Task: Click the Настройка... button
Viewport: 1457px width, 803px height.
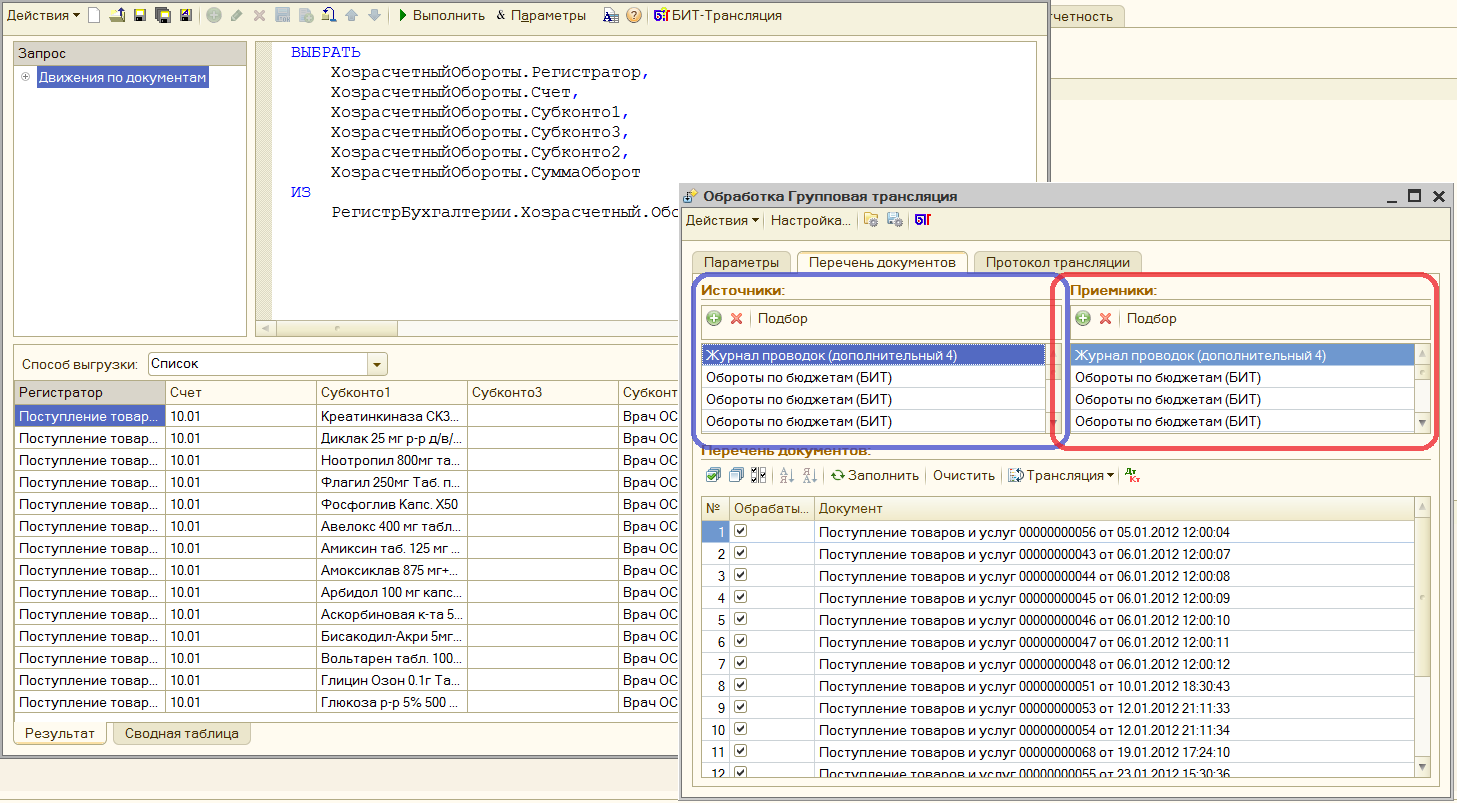Action: (811, 220)
